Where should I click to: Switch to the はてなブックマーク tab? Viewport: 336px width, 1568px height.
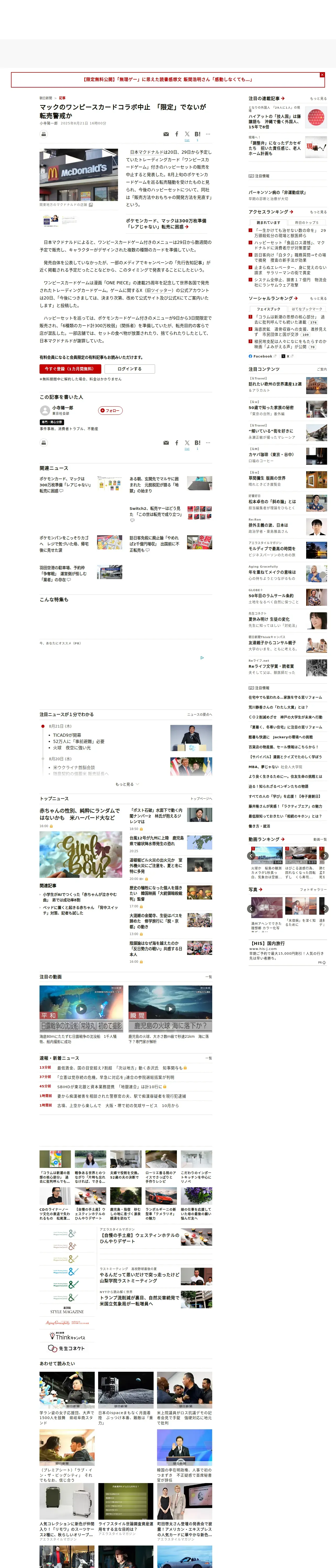307,309
